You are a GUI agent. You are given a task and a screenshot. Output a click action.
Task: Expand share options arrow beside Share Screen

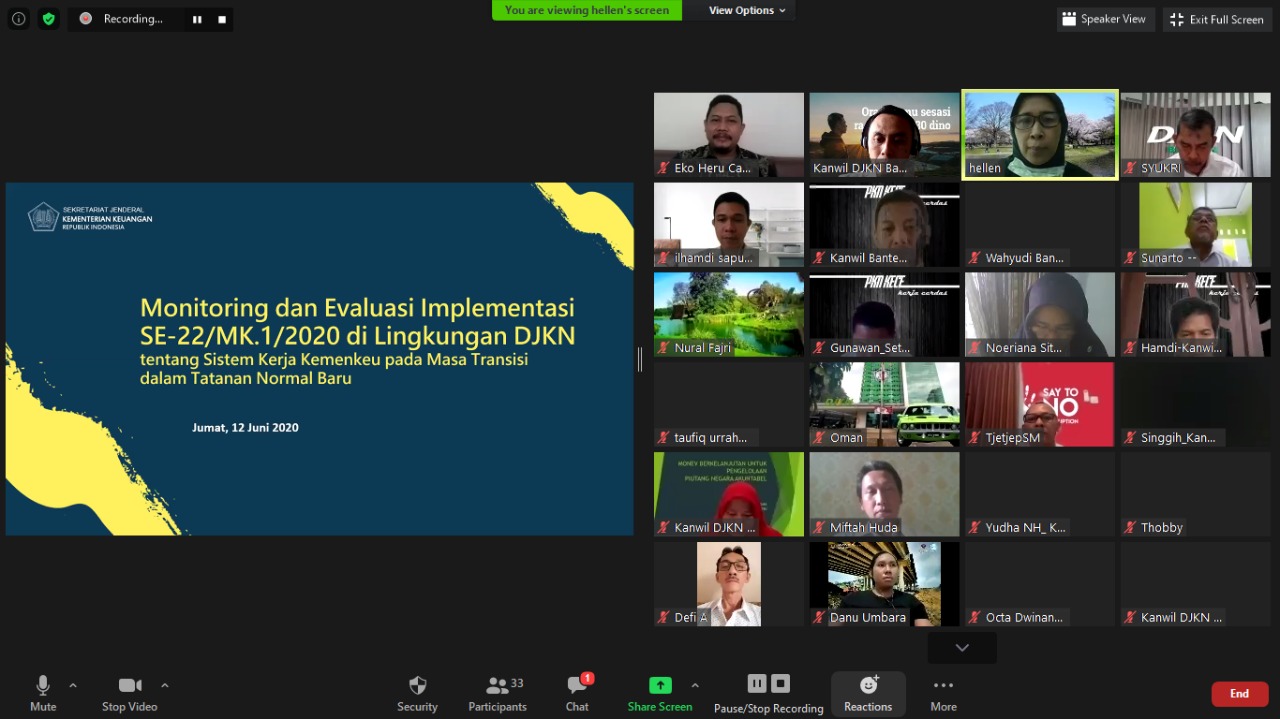pyautogui.click(x=695, y=685)
